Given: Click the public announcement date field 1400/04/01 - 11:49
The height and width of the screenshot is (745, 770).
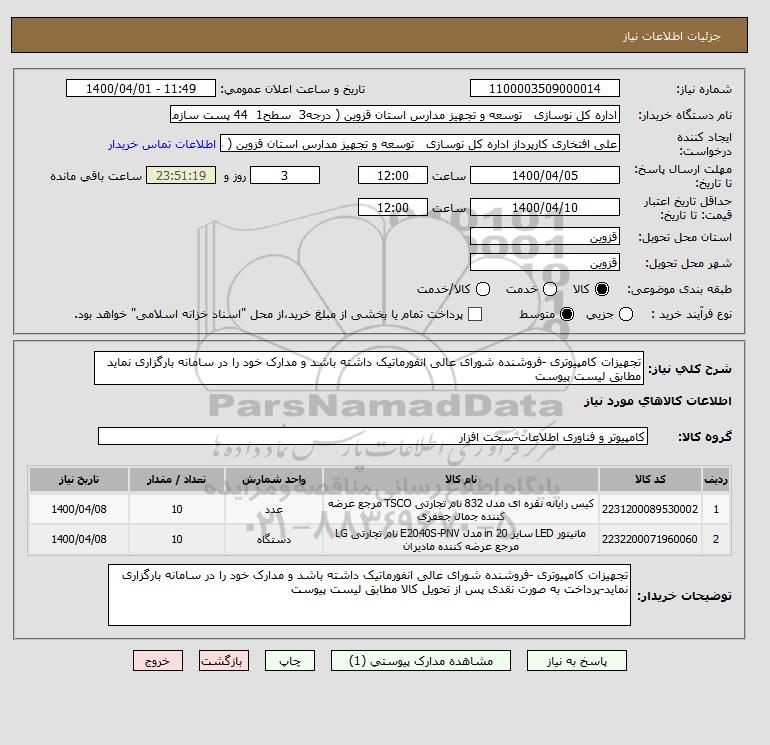Looking at the screenshot, I should tap(141, 88).
